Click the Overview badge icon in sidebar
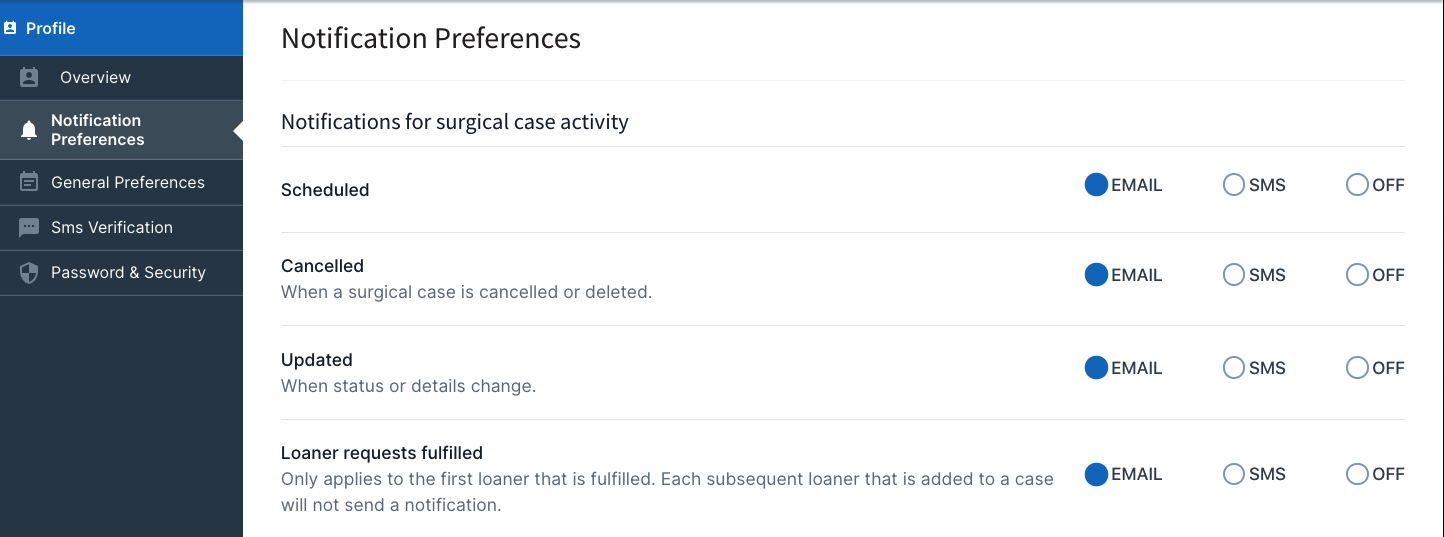The width and height of the screenshot is (1444, 537). click(x=29, y=77)
